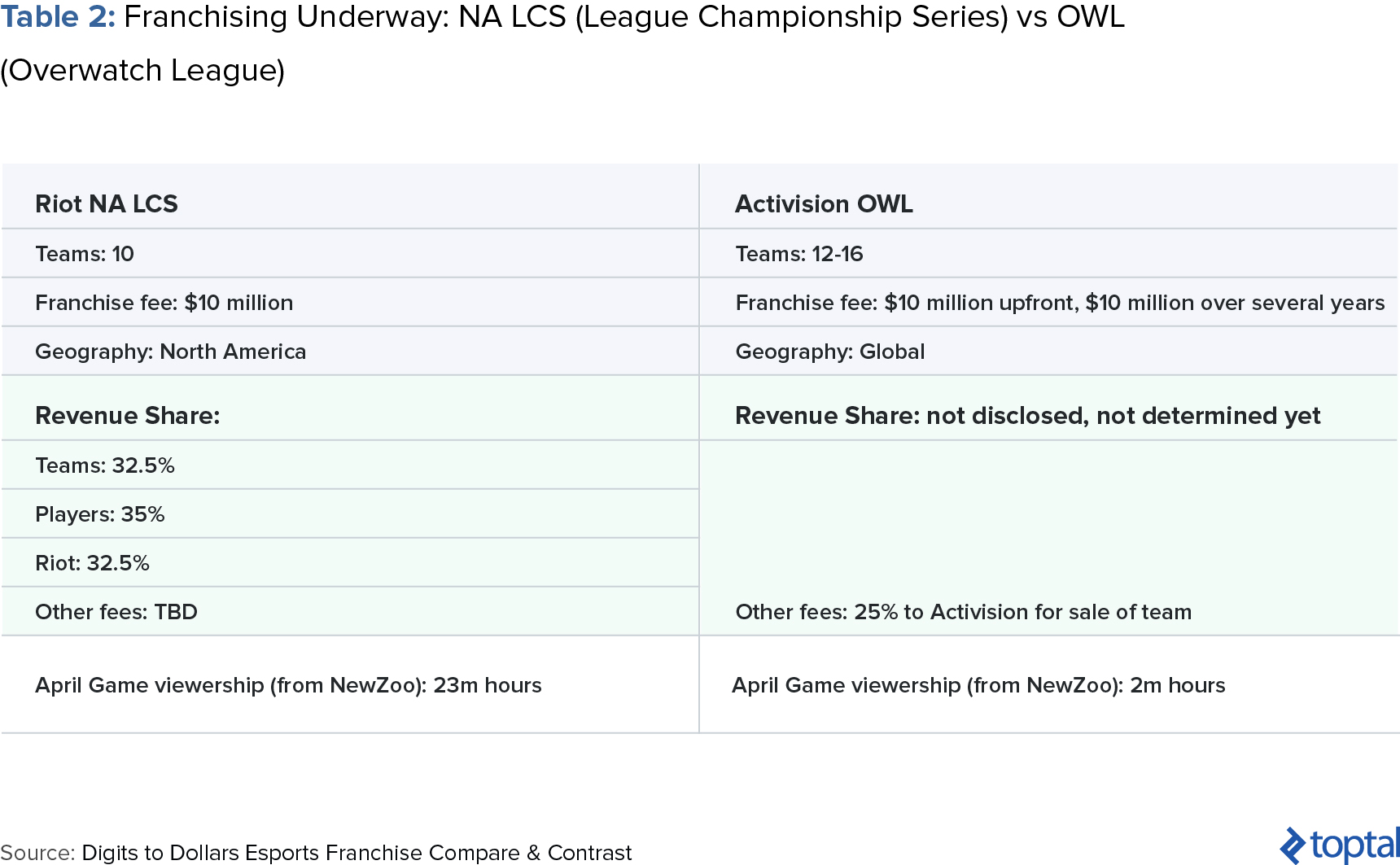
Task: Select Other fees 25% to Activision cell
Action: pyautogui.click(x=1048, y=611)
